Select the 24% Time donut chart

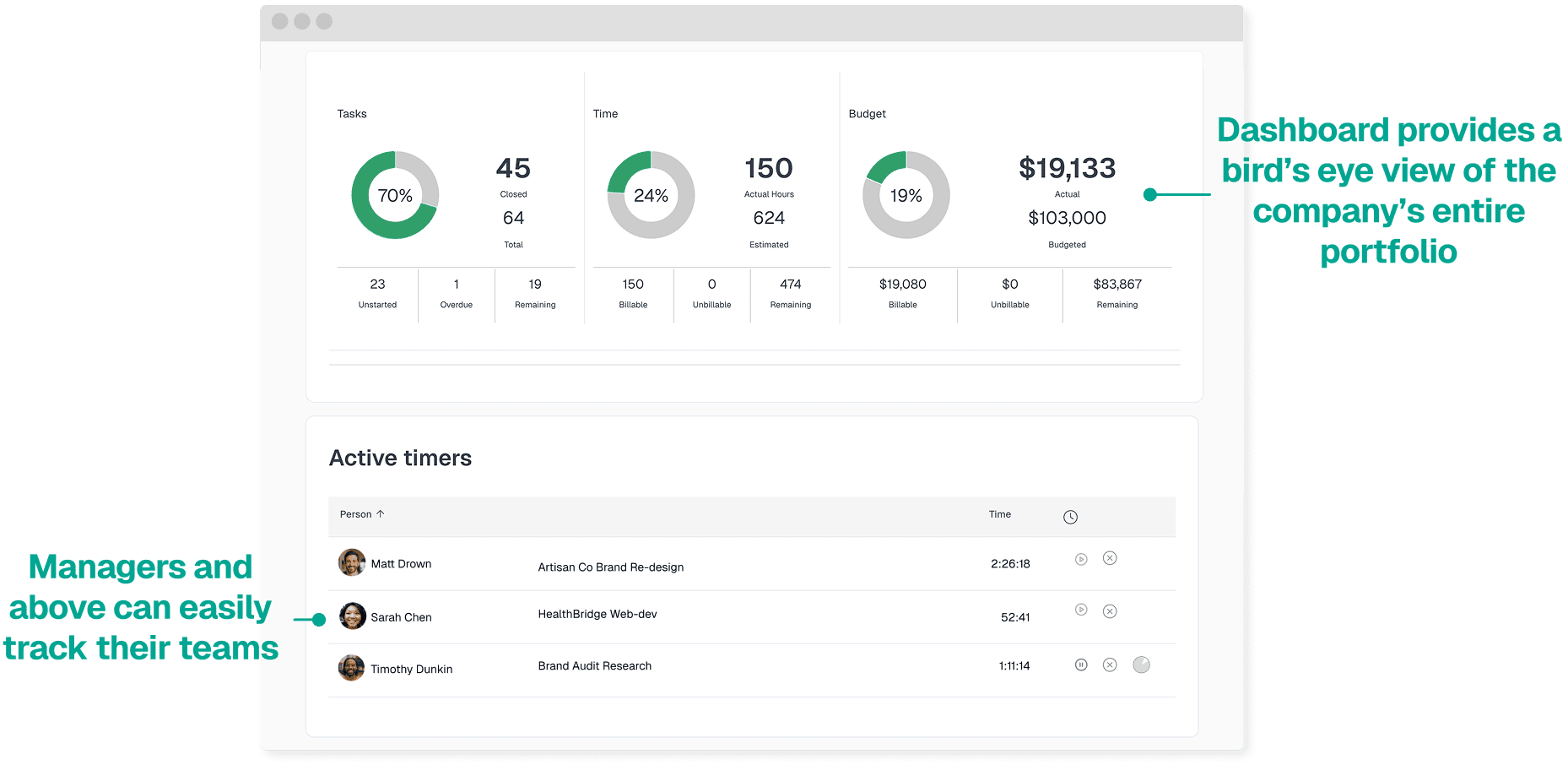(x=651, y=195)
